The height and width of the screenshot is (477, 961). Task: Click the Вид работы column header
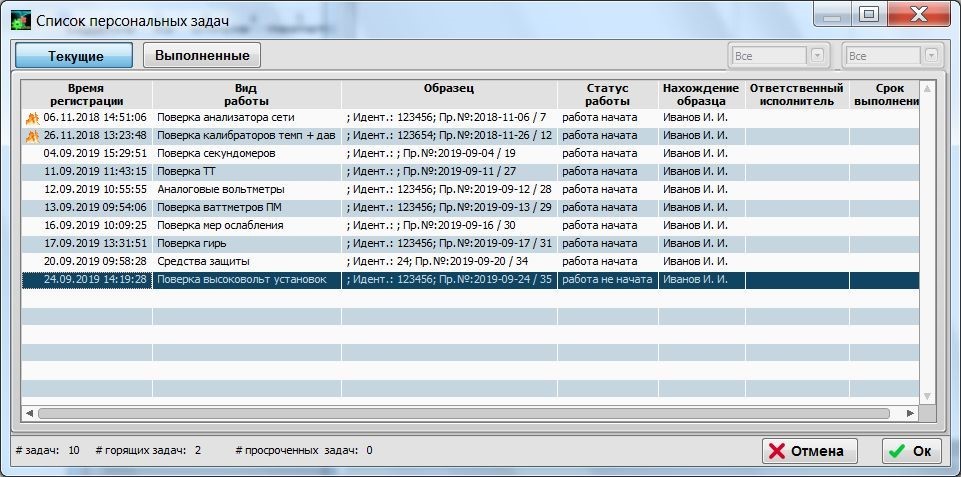pyautogui.click(x=246, y=94)
